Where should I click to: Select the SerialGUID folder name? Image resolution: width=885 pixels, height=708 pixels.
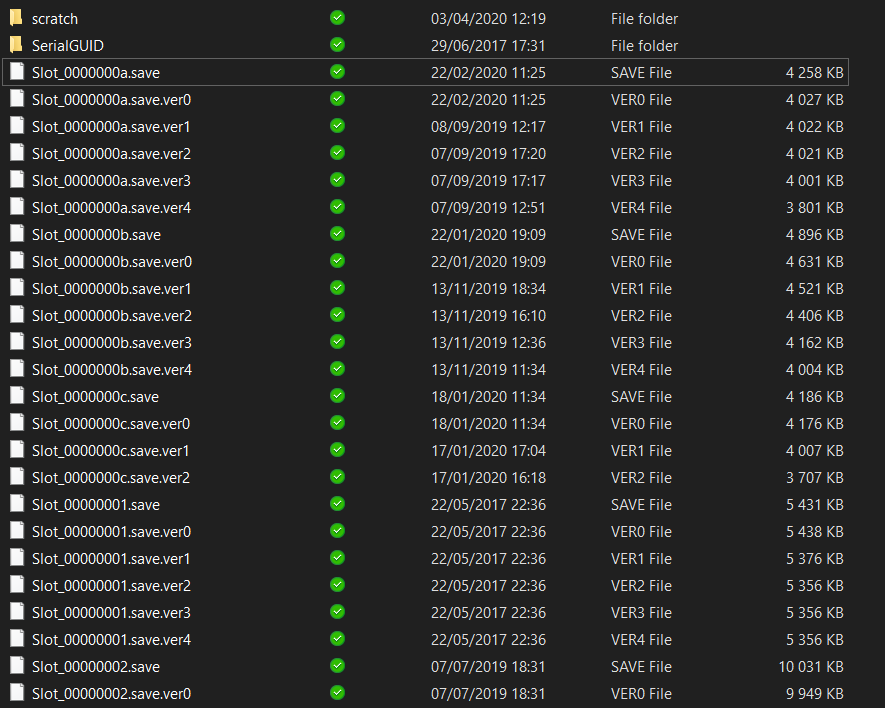(x=68, y=46)
